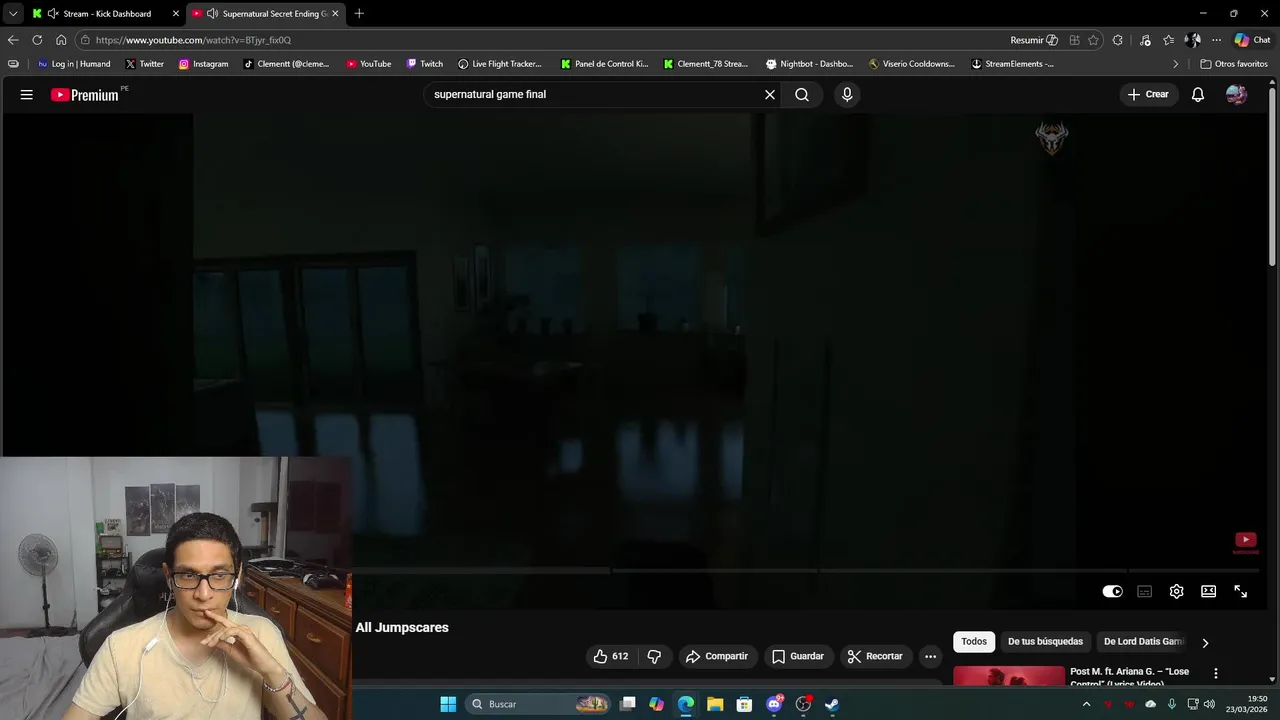1280x720 pixels.
Task: Open Edge settings and more menu
Action: [x=1216, y=40]
